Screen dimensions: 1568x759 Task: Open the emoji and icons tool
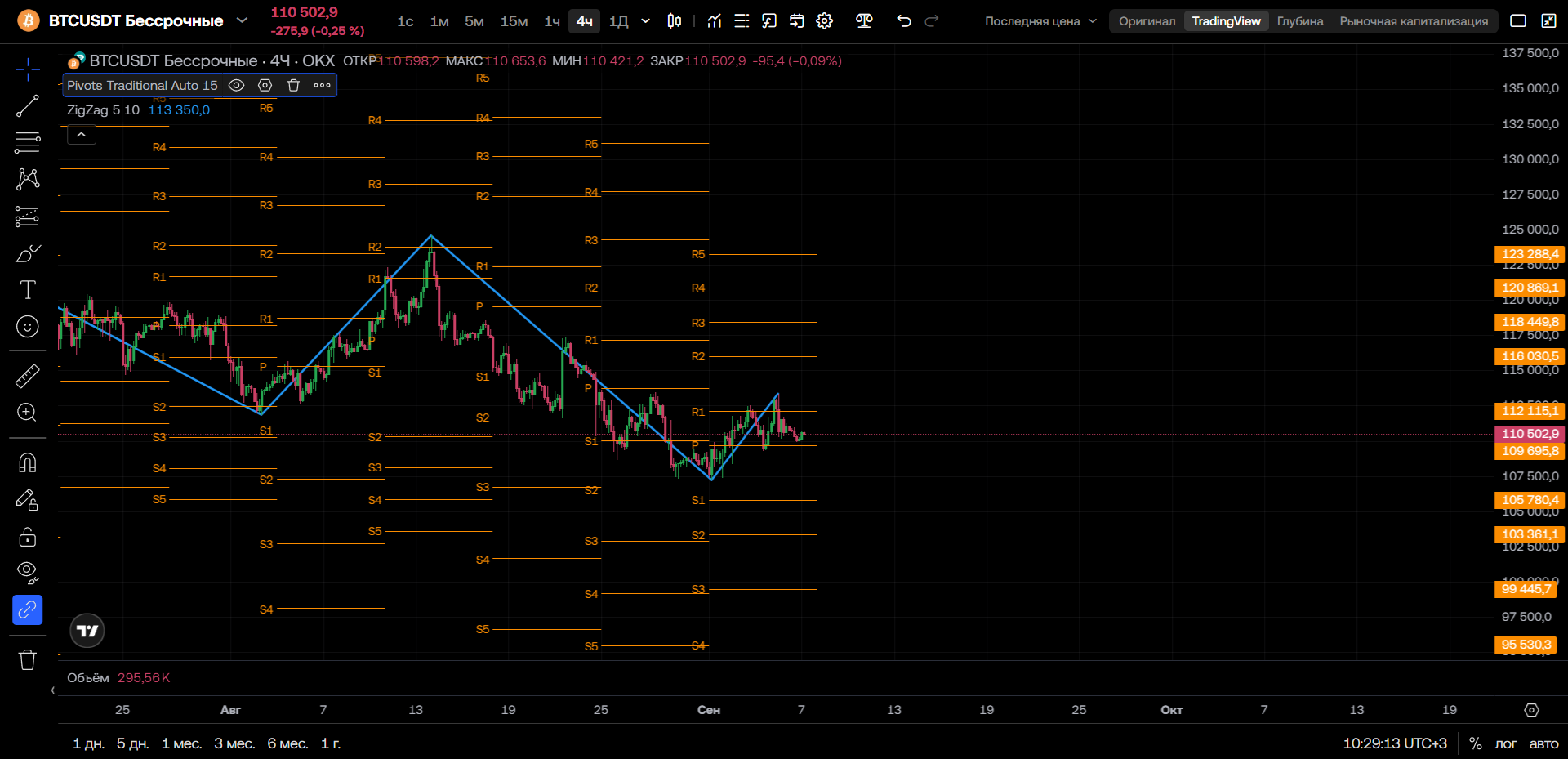point(28,327)
